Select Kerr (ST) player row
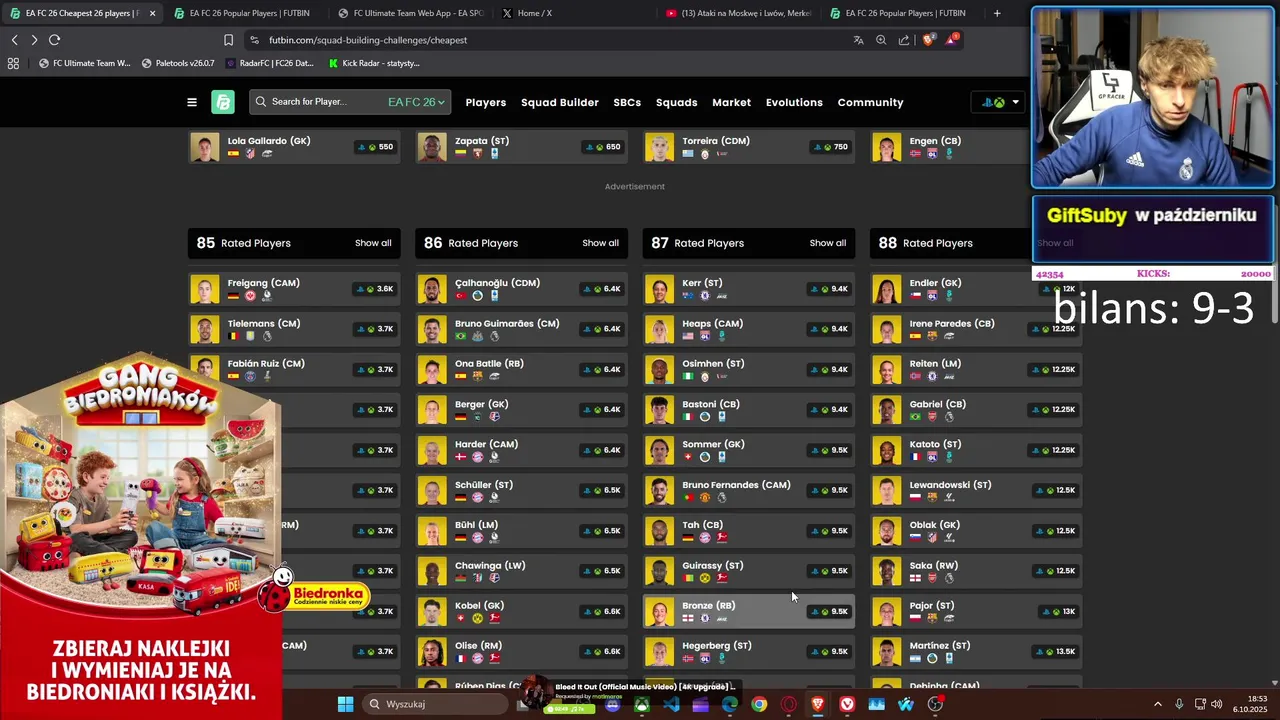Image resolution: width=1280 pixels, height=720 pixels. pyautogui.click(x=749, y=289)
